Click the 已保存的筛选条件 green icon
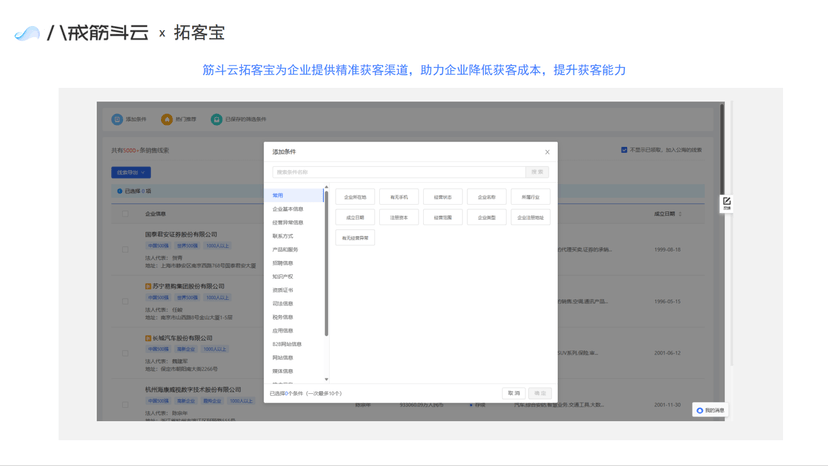 pyautogui.click(x=217, y=119)
